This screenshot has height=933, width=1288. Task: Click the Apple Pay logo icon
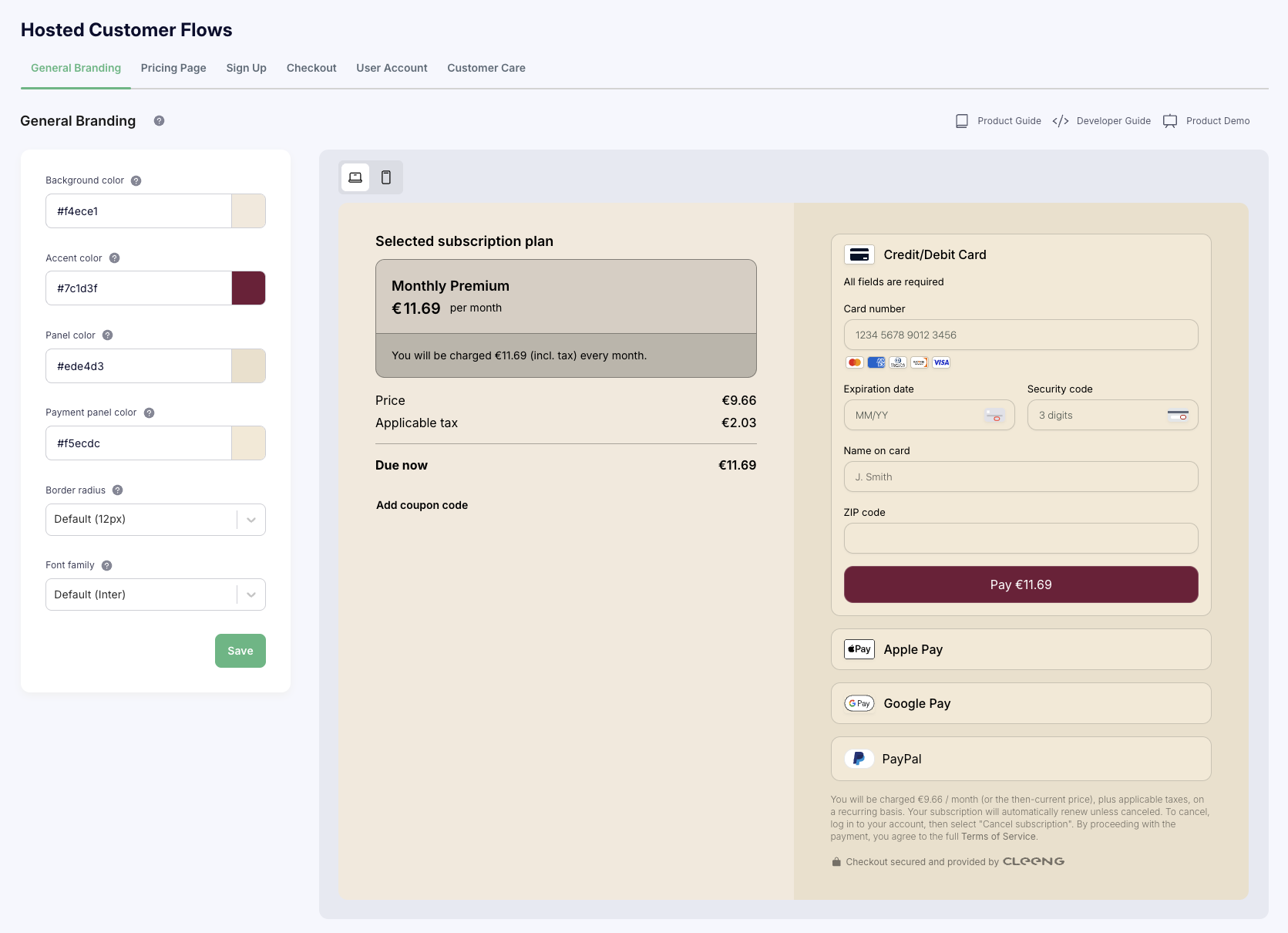pos(859,649)
